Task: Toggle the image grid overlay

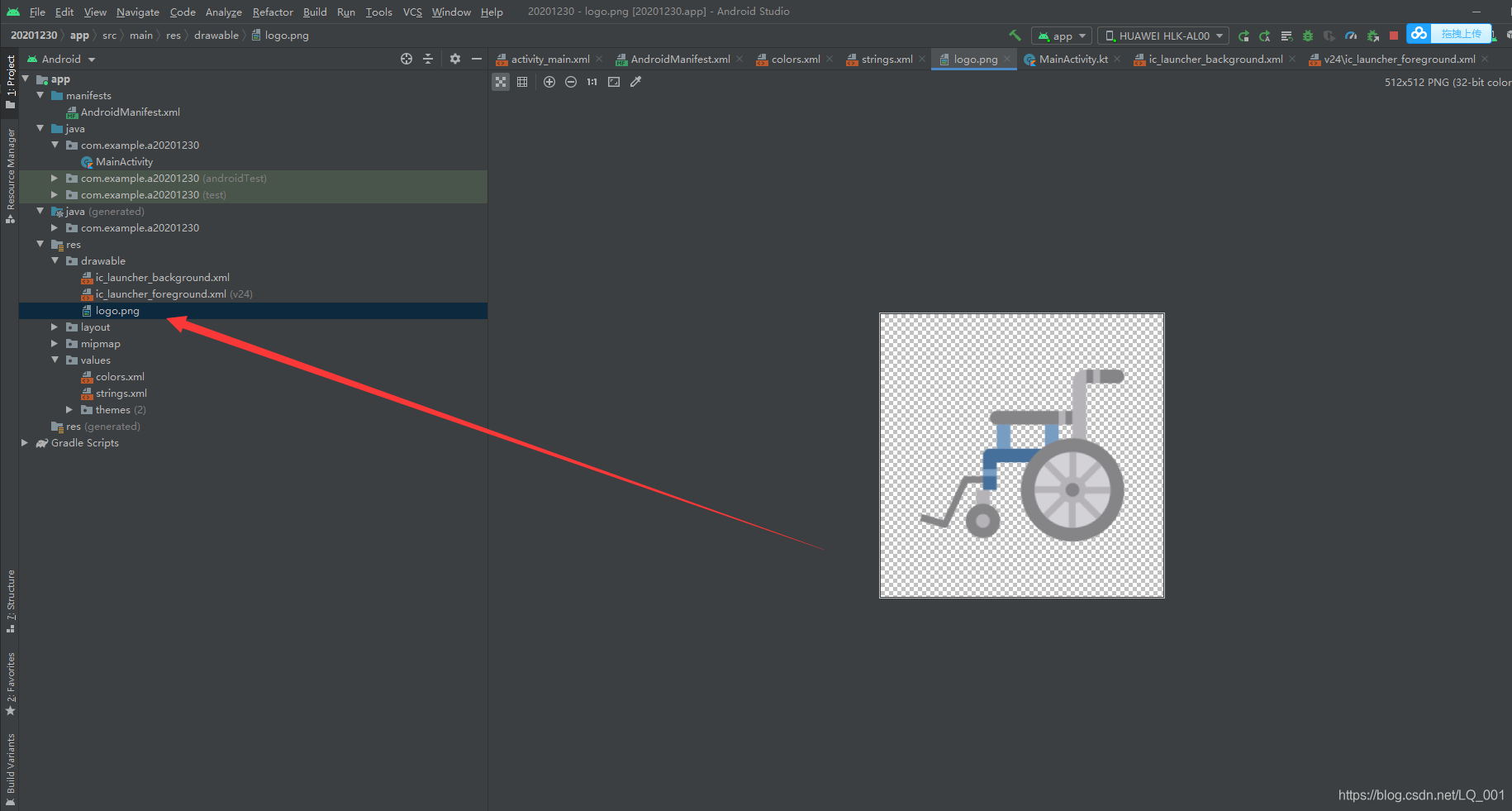Action: 522,82
